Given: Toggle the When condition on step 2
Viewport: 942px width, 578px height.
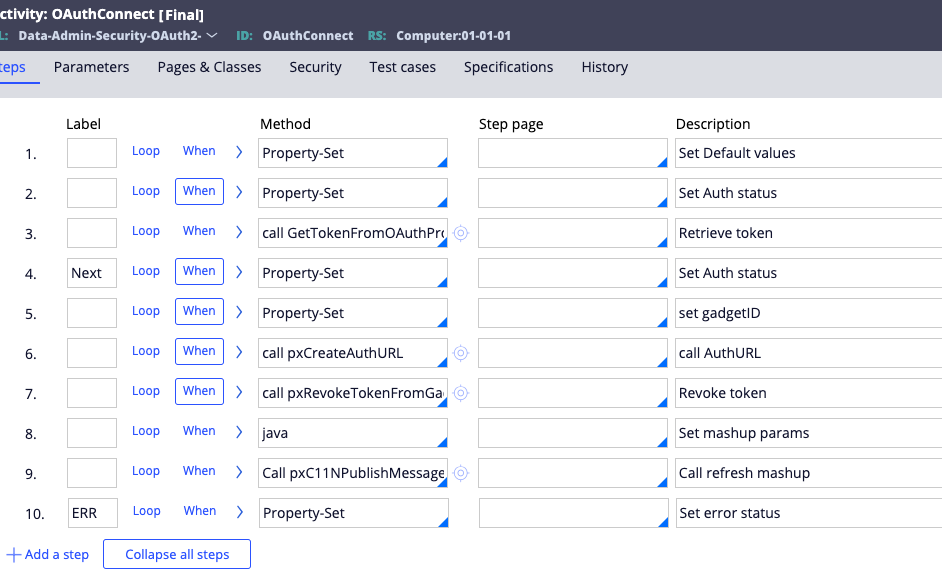Looking at the screenshot, I should [x=199, y=191].
